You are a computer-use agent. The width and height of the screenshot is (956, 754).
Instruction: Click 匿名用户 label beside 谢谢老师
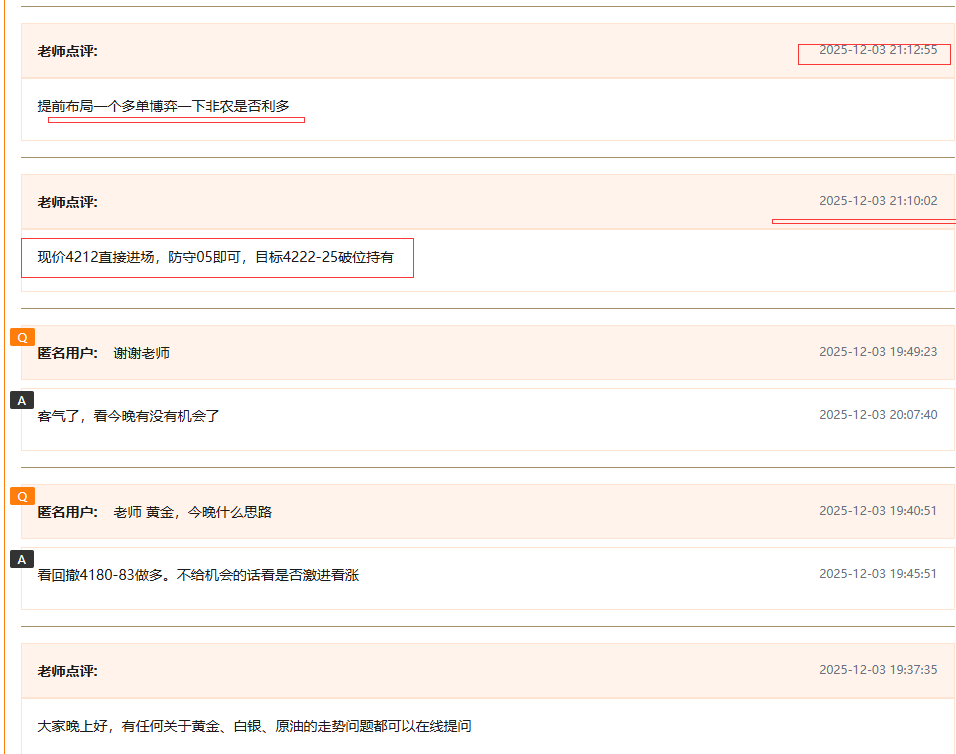pos(68,353)
